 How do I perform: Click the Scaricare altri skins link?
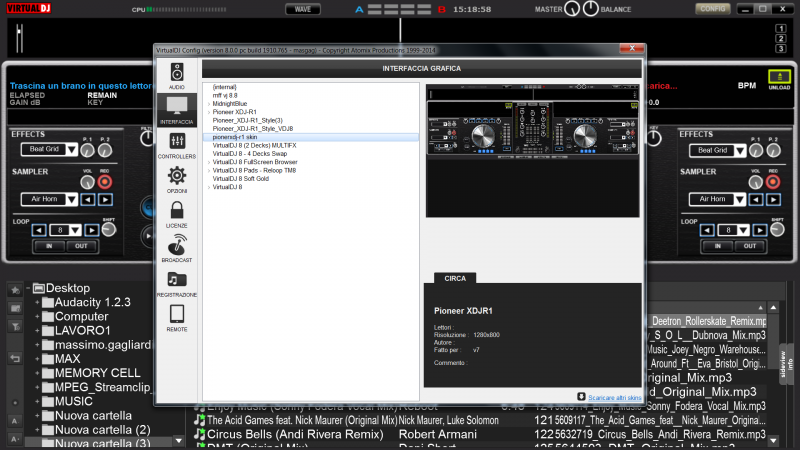pos(614,397)
